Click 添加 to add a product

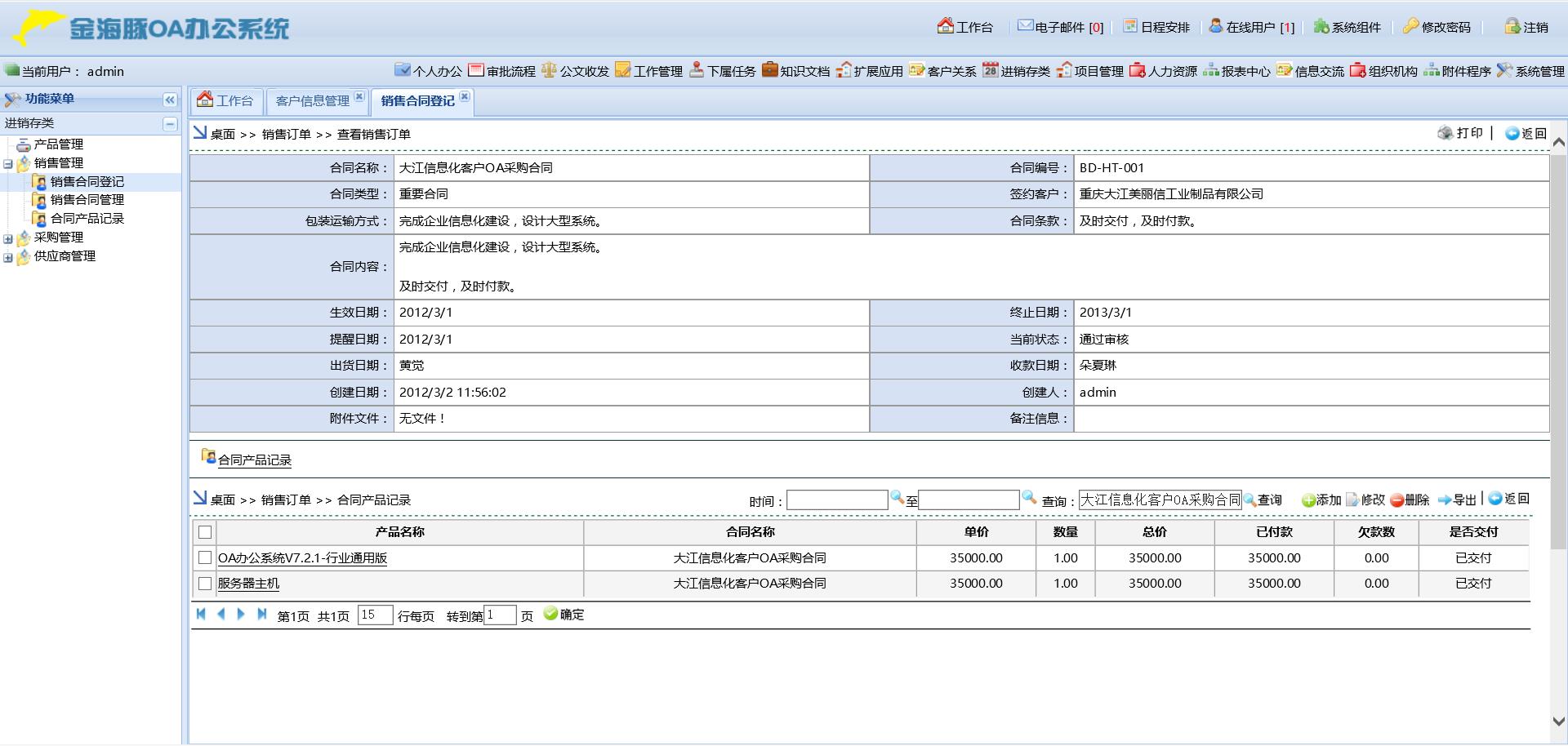point(1321,500)
